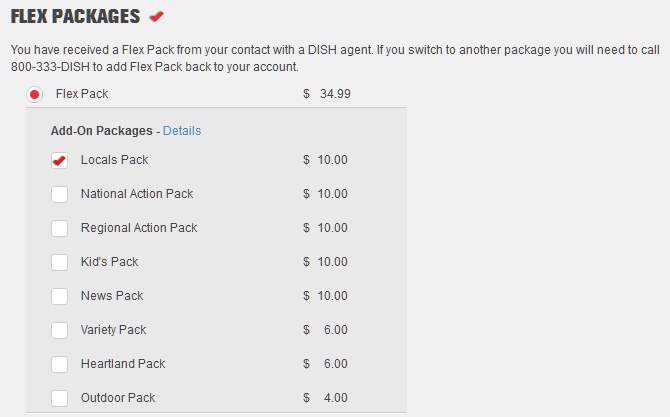Add the News Pack via checkbox

59,296
